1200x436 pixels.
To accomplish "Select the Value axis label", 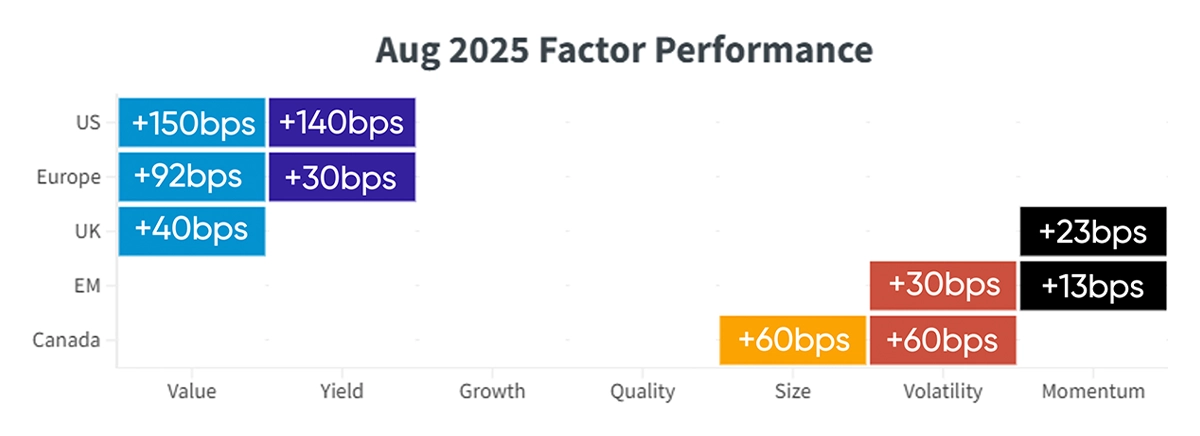I will 192,391.
